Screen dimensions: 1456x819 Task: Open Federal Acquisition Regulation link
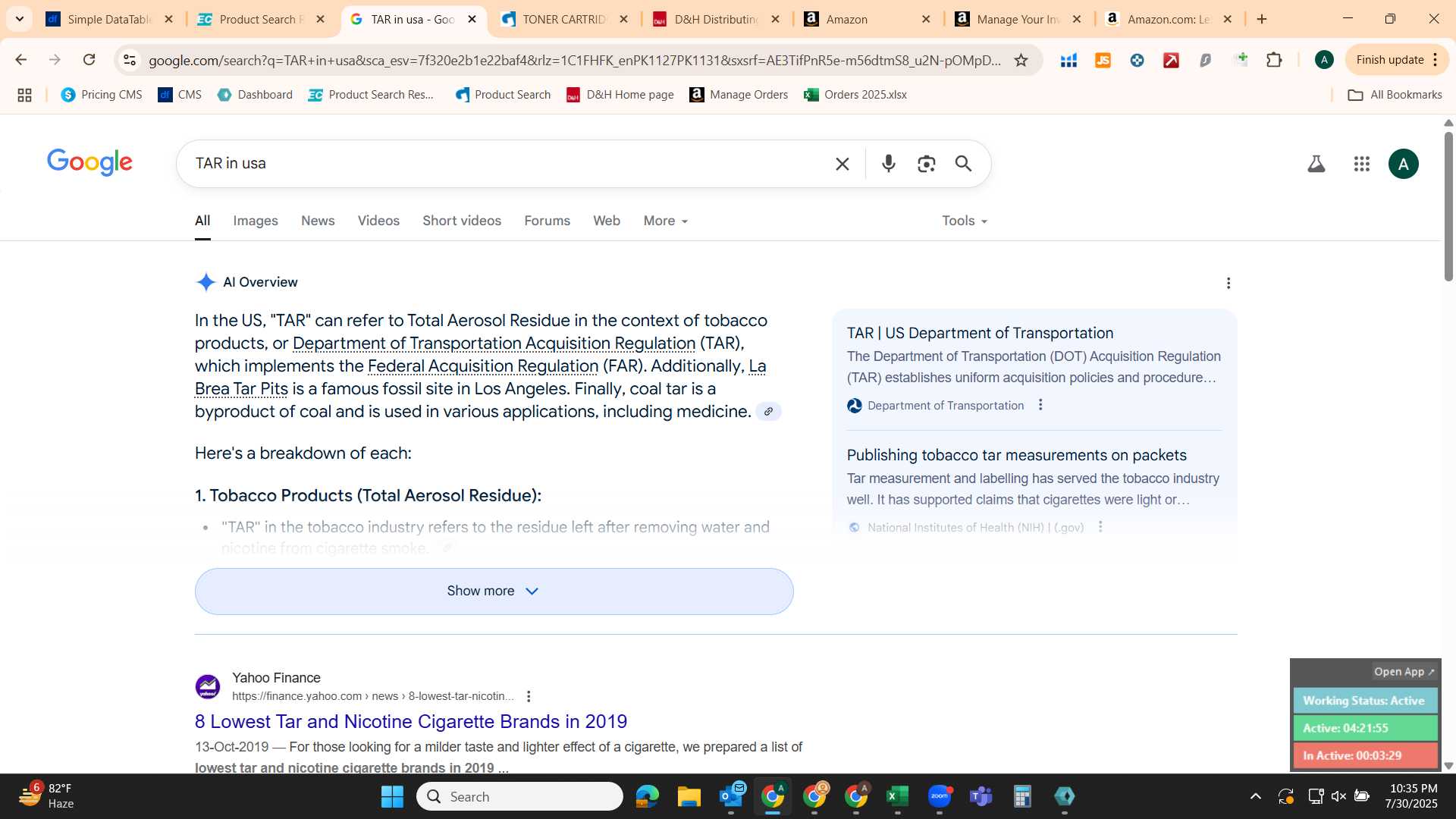[482, 366]
